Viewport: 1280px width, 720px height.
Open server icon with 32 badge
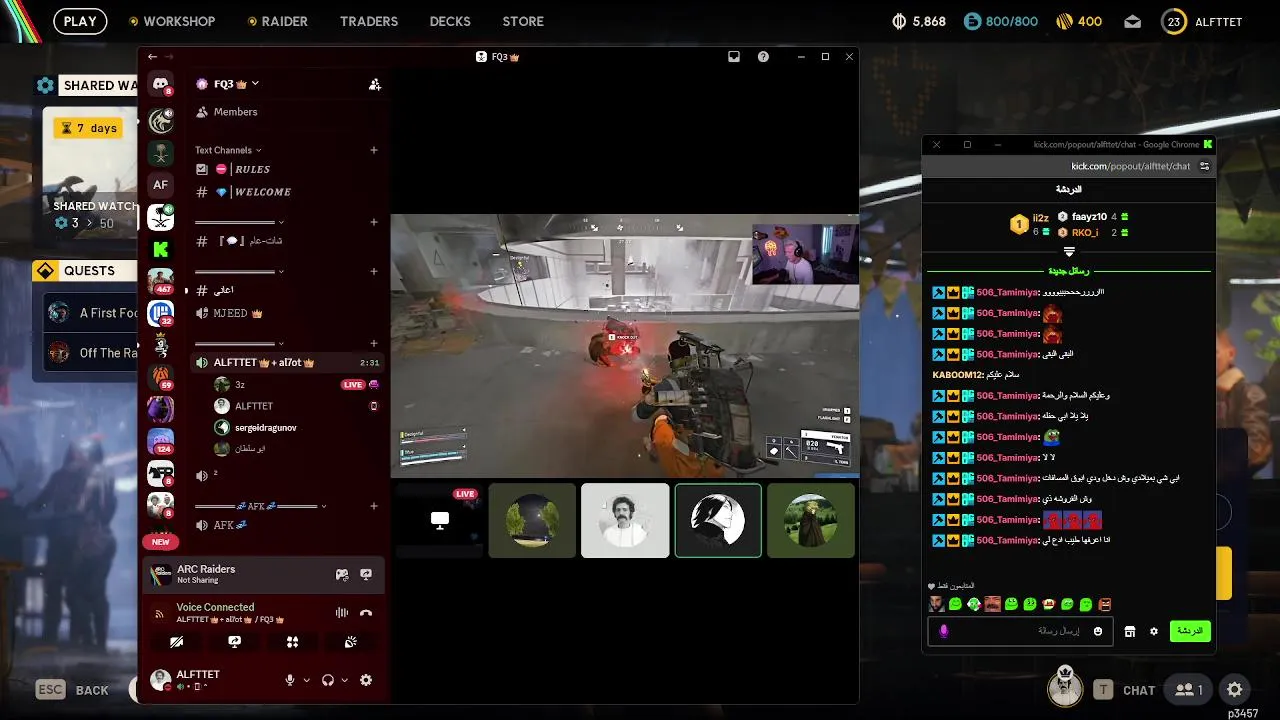[160, 313]
